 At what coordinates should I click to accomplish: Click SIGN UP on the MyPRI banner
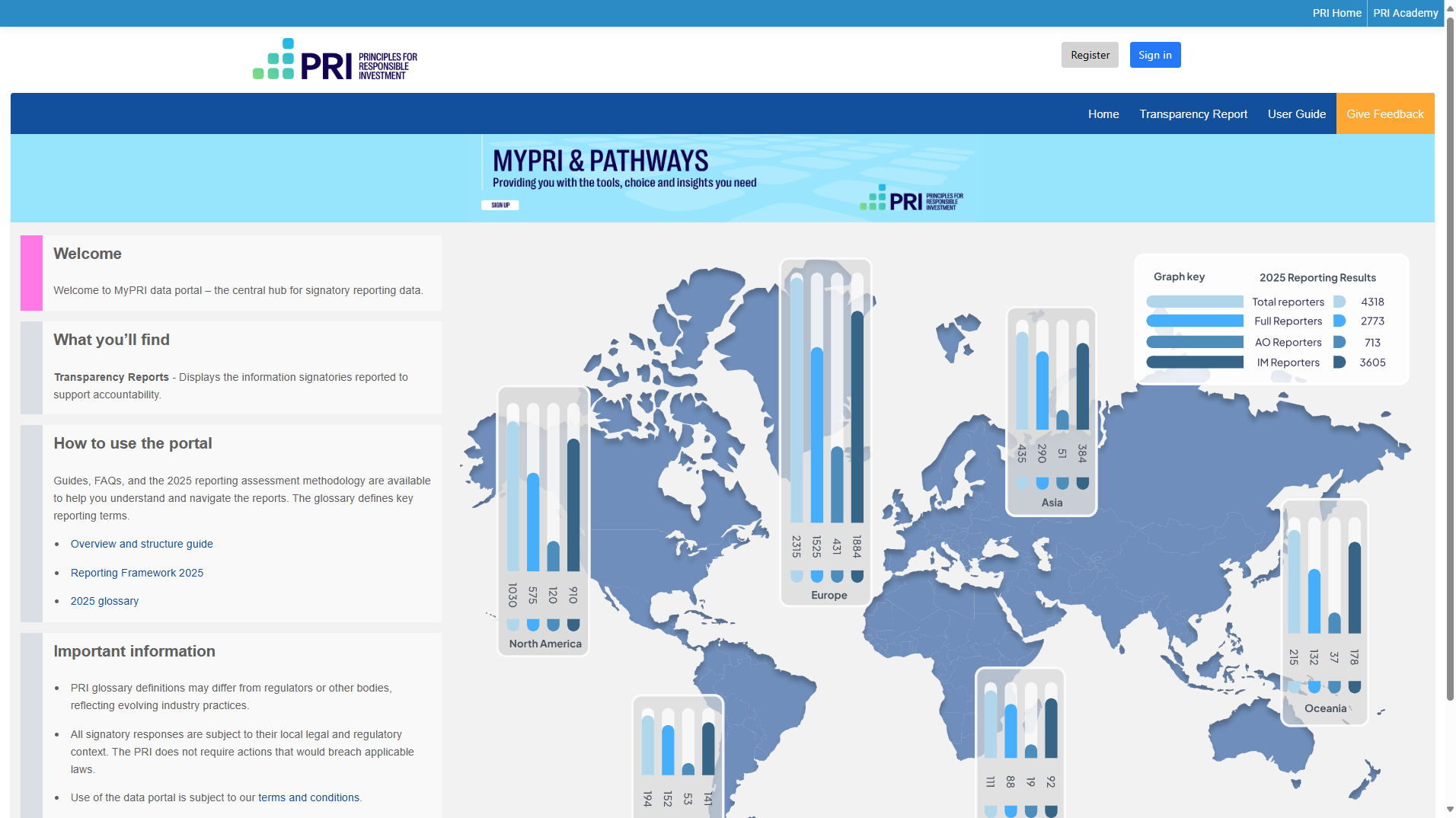[x=500, y=205]
